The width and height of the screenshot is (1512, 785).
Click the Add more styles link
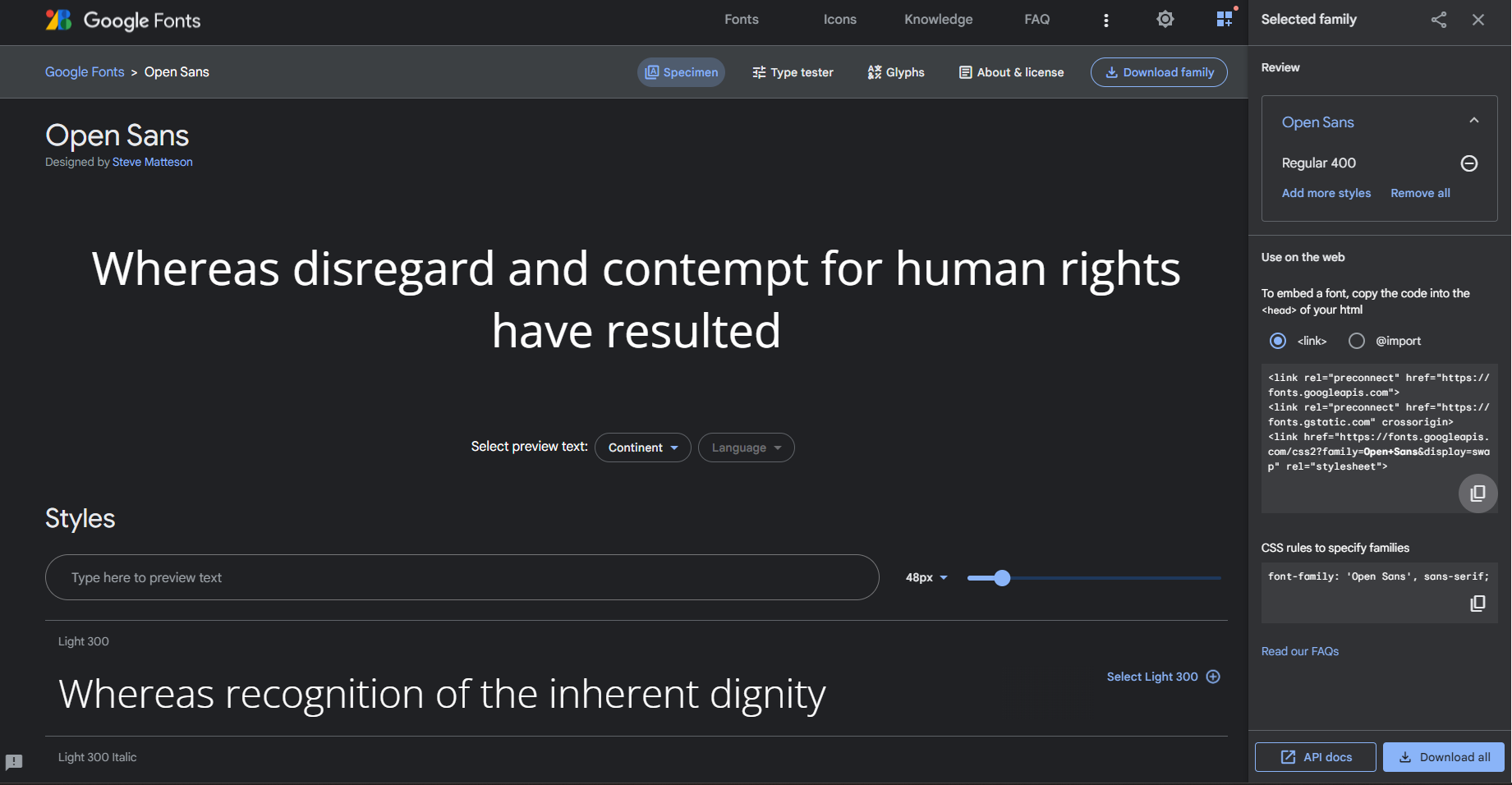click(1326, 193)
